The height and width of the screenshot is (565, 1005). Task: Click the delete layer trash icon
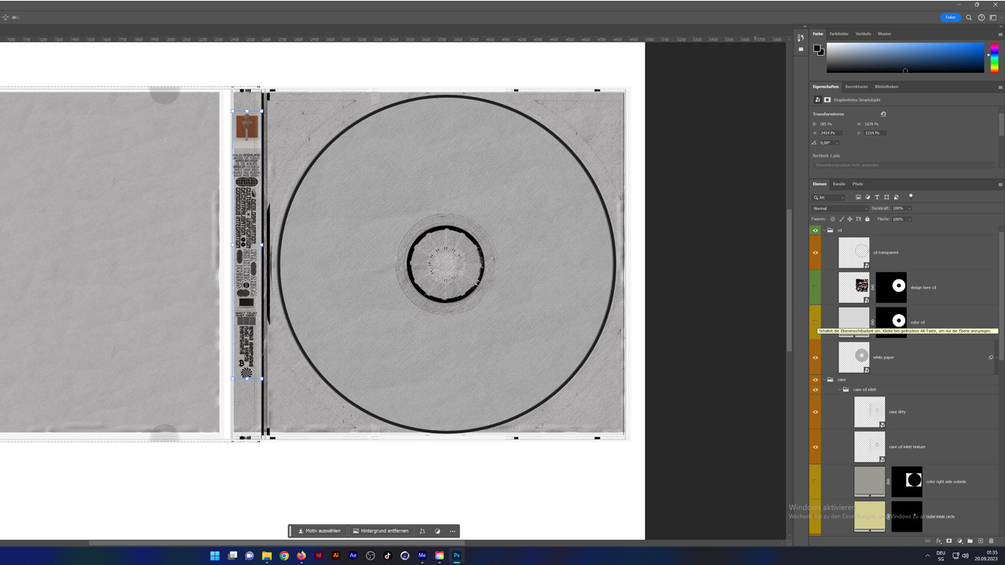pos(991,541)
